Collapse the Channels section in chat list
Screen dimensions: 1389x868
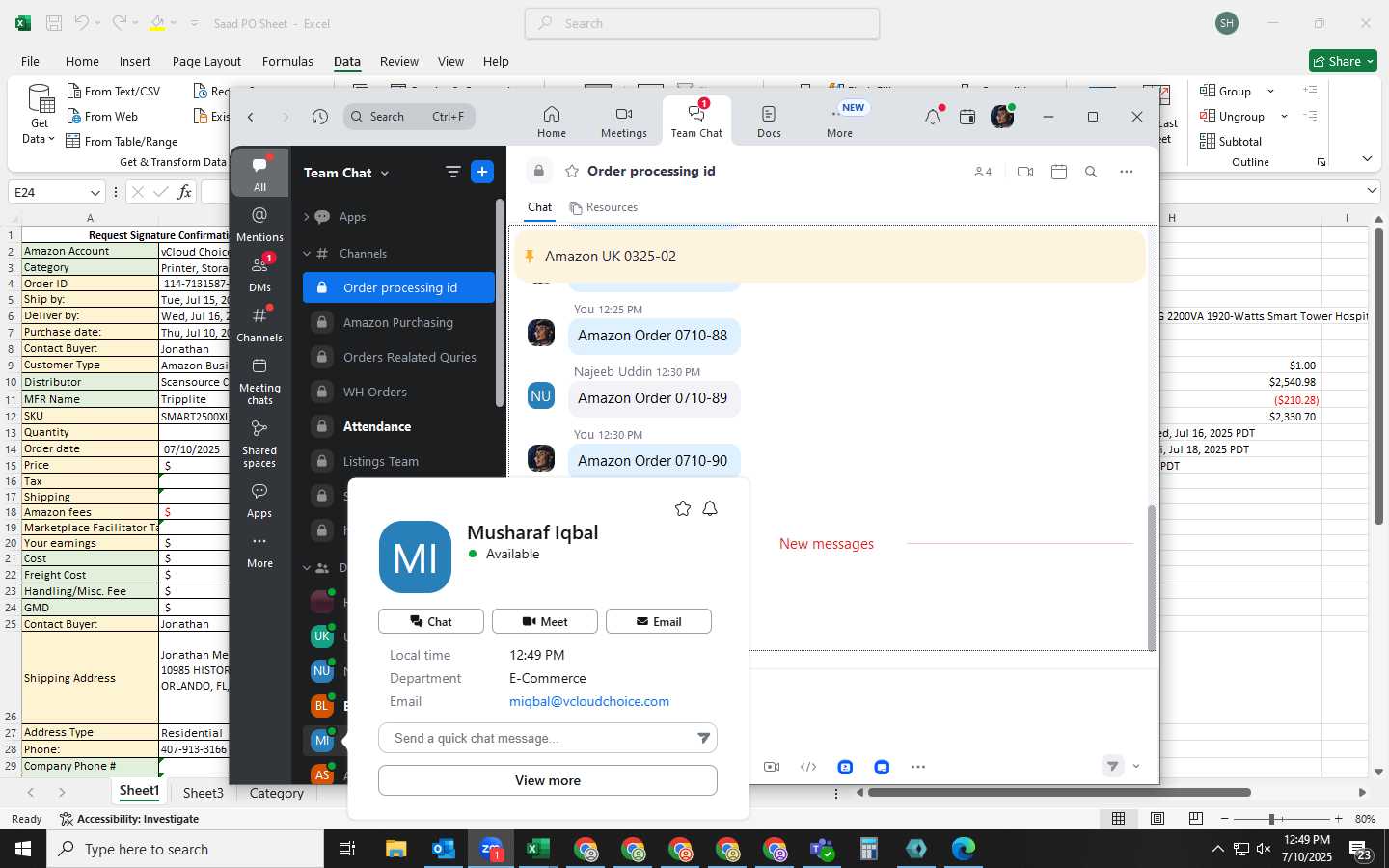coord(307,254)
